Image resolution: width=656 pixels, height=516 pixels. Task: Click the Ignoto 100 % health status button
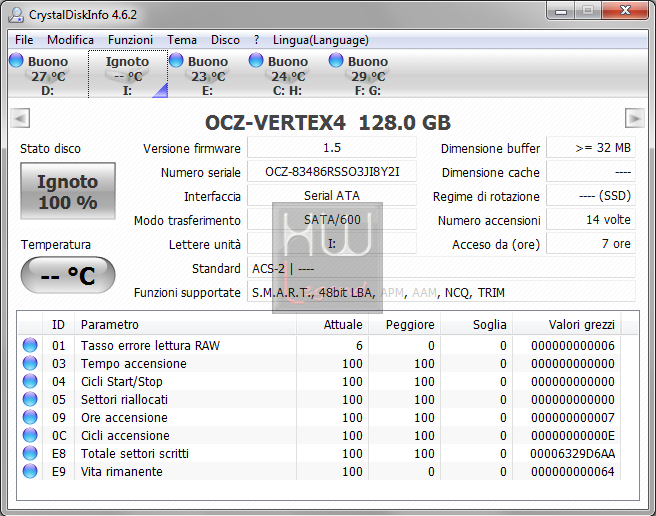pyautogui.click(x=68, y=191)
